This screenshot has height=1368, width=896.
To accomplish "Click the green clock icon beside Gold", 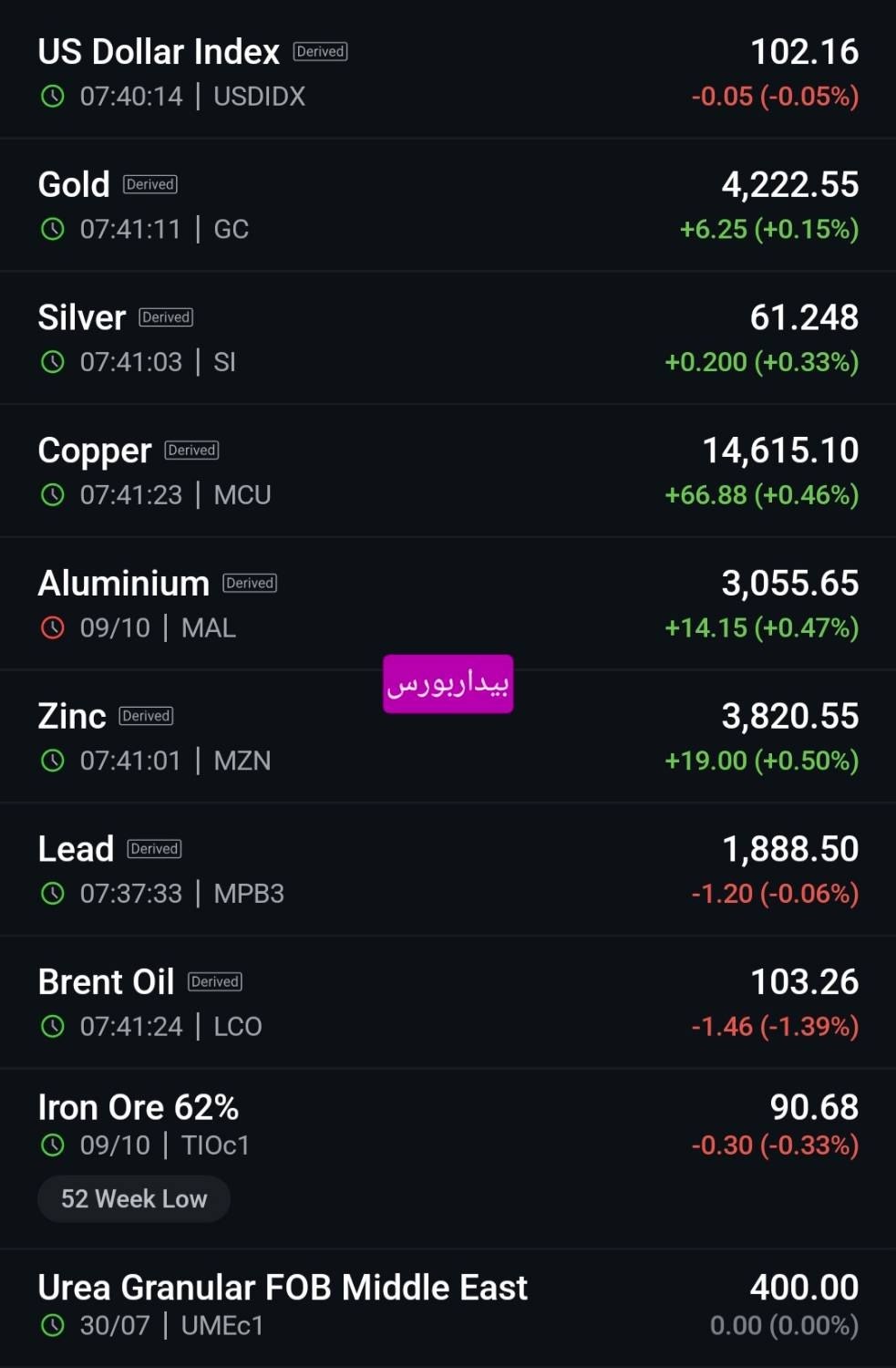I will 53,229.
